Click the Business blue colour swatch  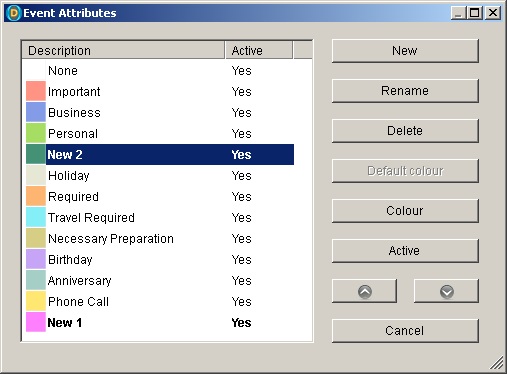coord(36,112)
